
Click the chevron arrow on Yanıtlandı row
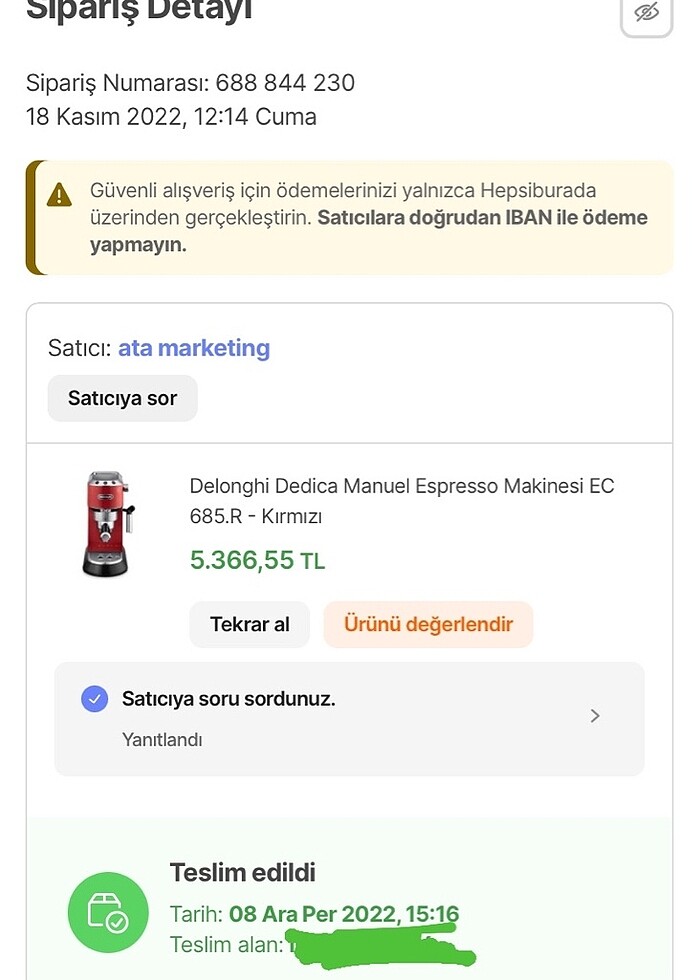tap(594, 716)
